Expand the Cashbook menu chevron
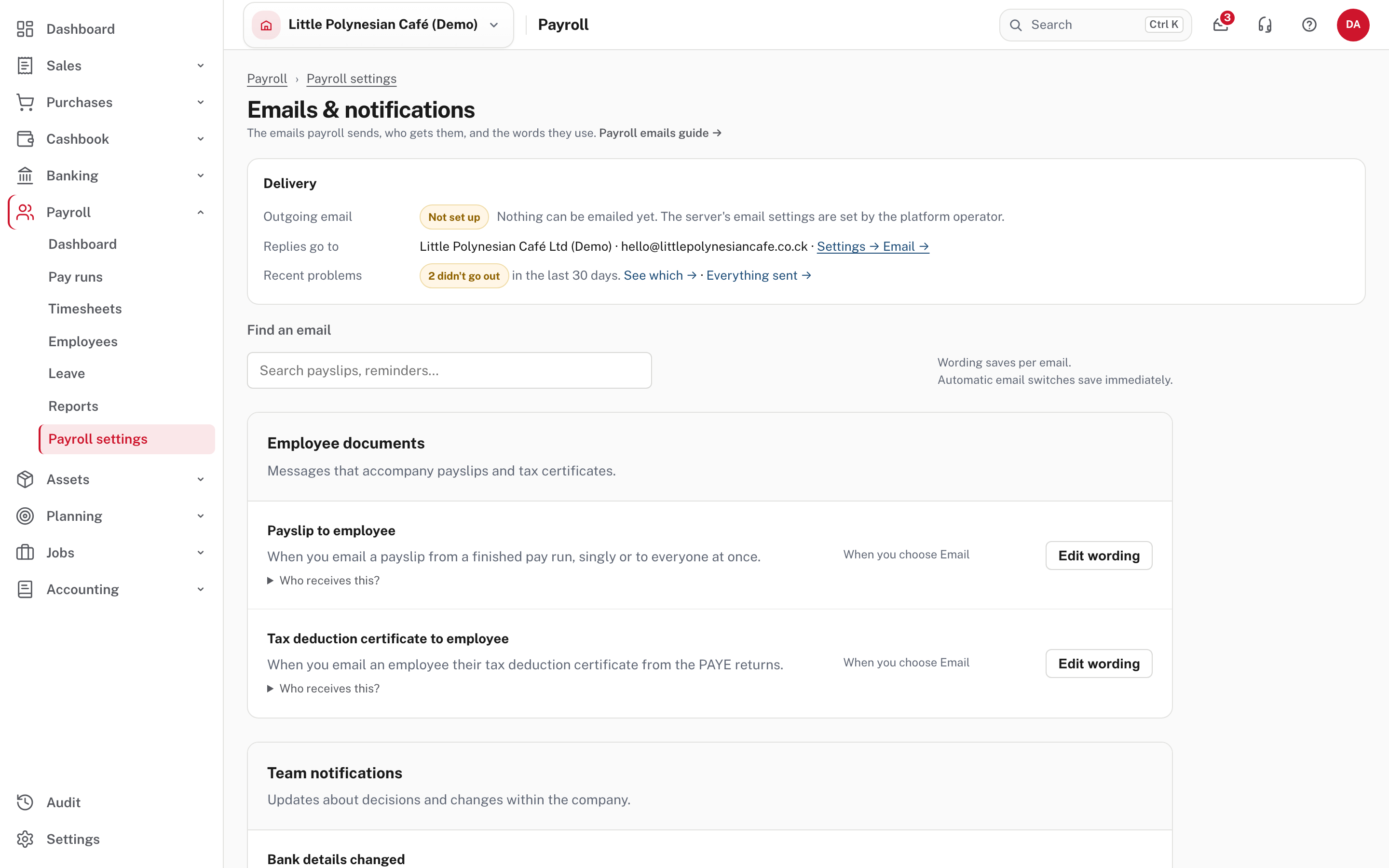 201,139
